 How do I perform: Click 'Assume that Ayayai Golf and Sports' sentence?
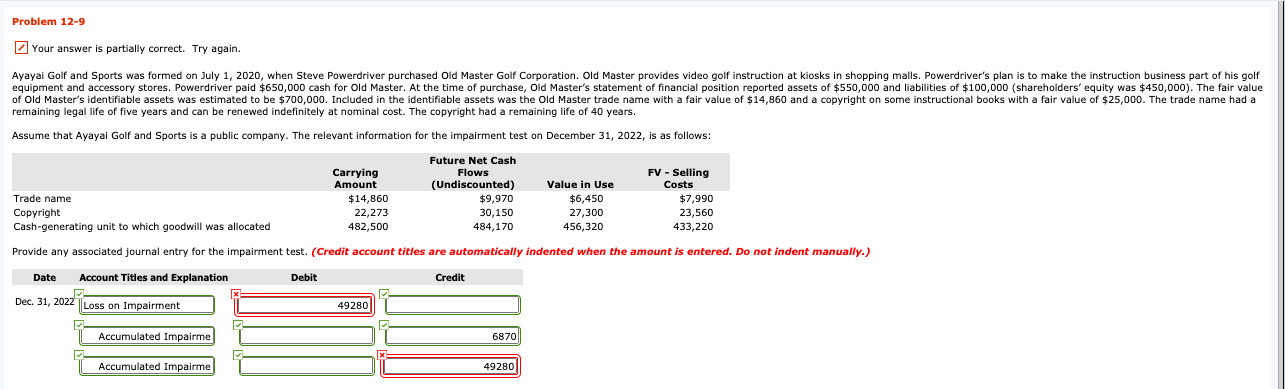coord(361,135)
